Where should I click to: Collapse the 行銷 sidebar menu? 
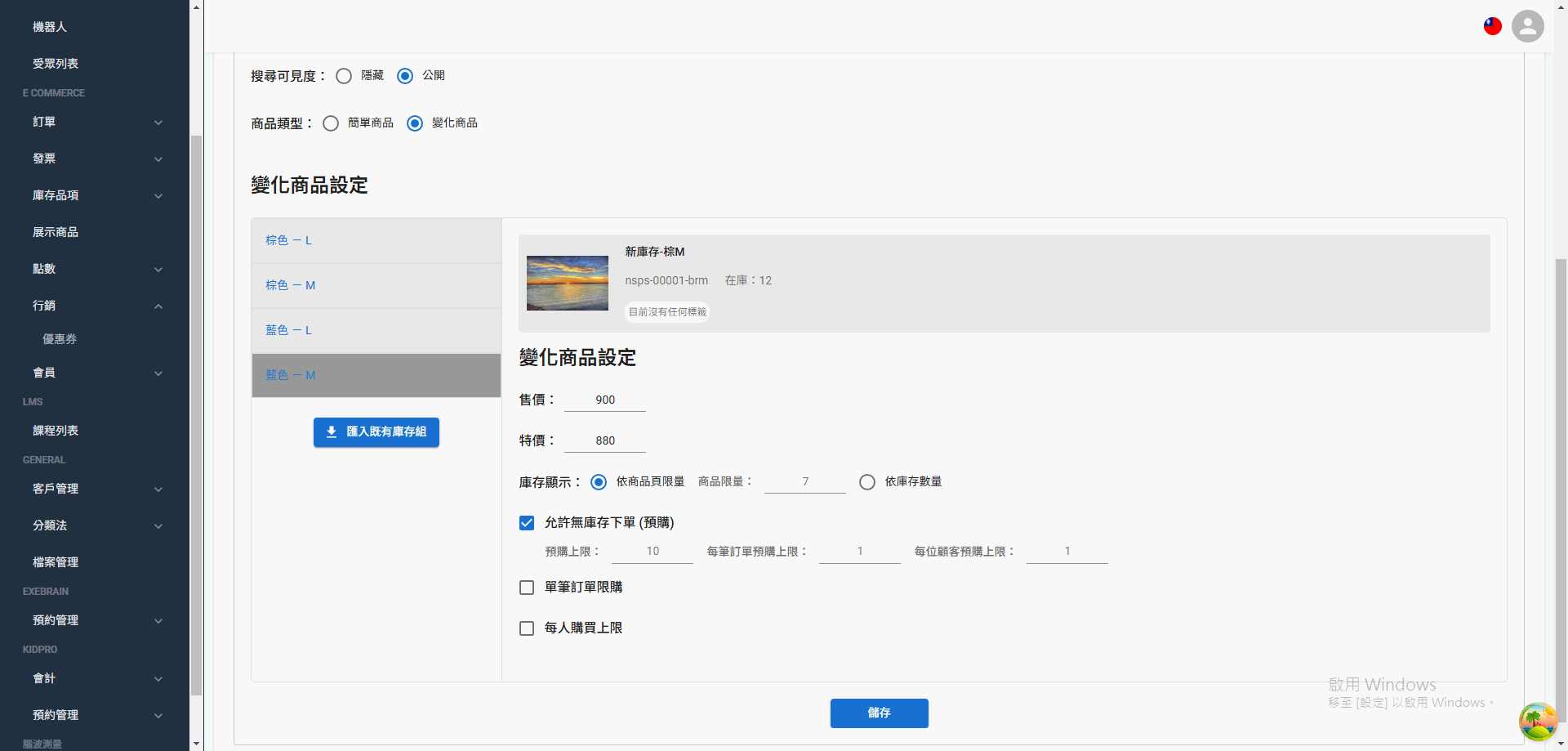click(x=95, y=306)
